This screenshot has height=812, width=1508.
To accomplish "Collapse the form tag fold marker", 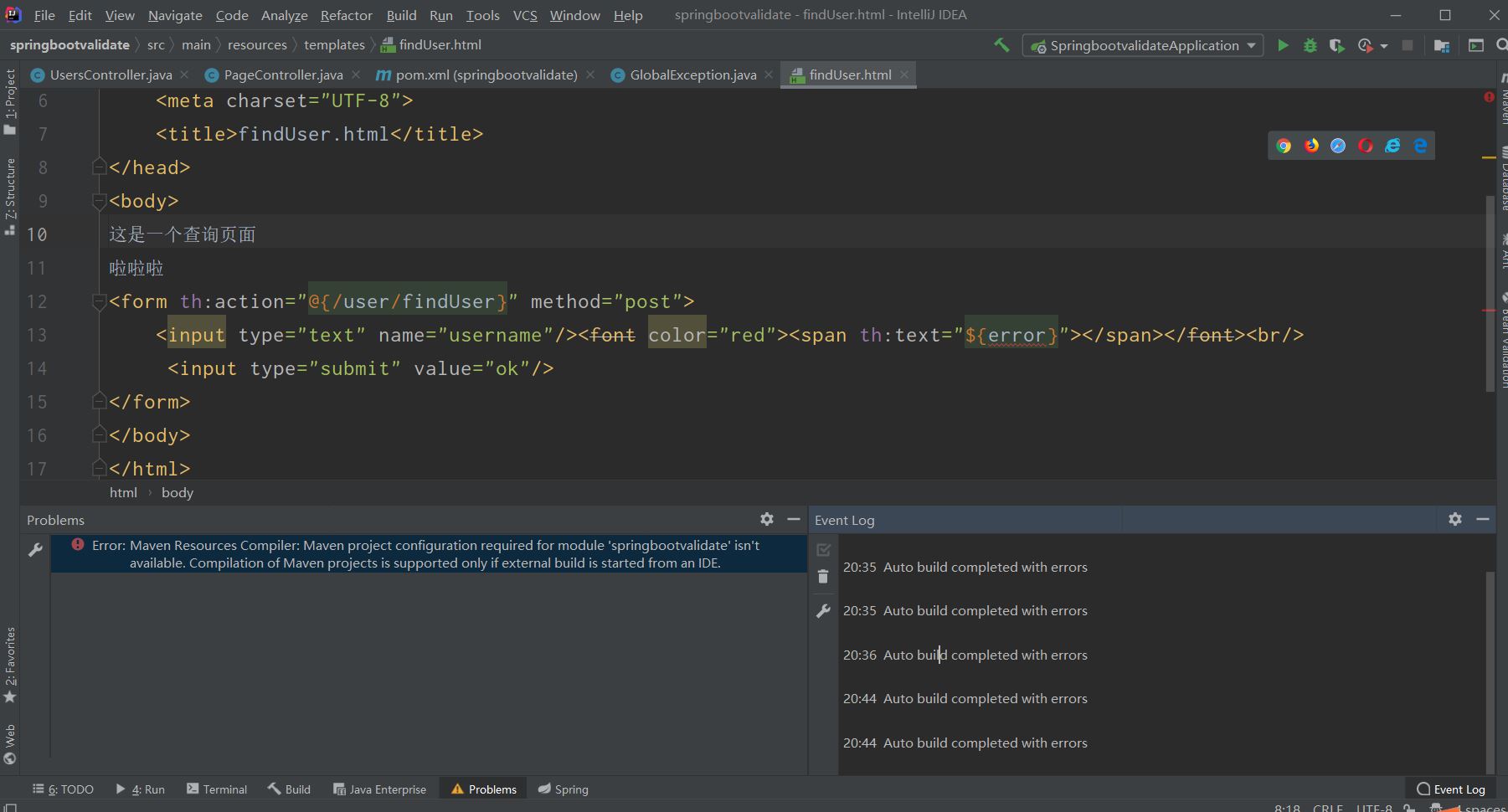I will pos(99,301).
